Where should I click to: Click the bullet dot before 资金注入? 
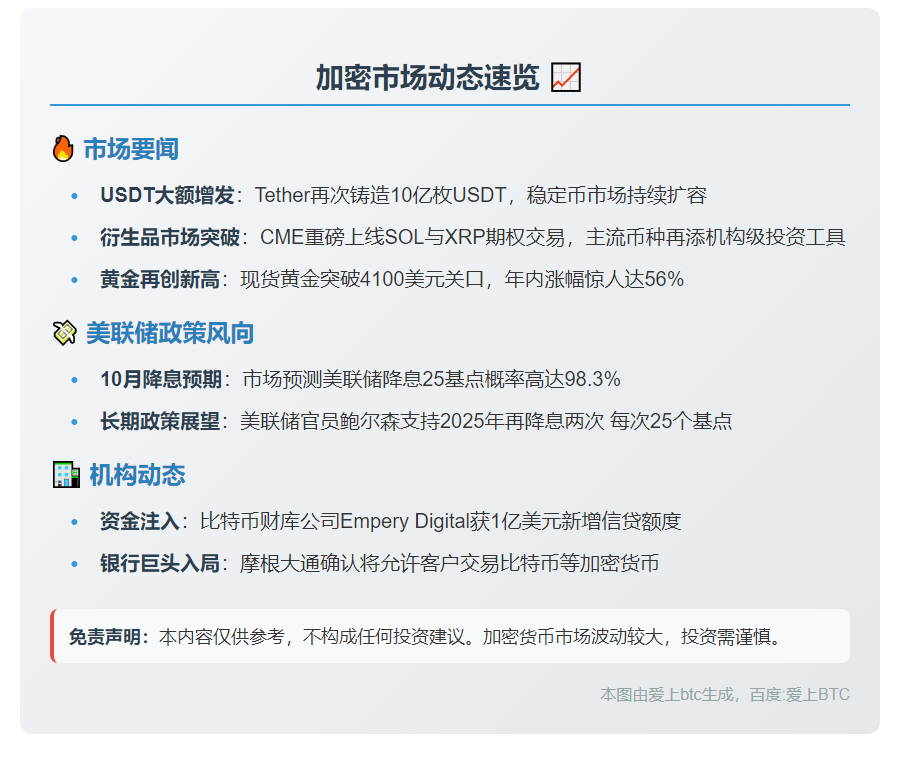[x=75, y=522]
